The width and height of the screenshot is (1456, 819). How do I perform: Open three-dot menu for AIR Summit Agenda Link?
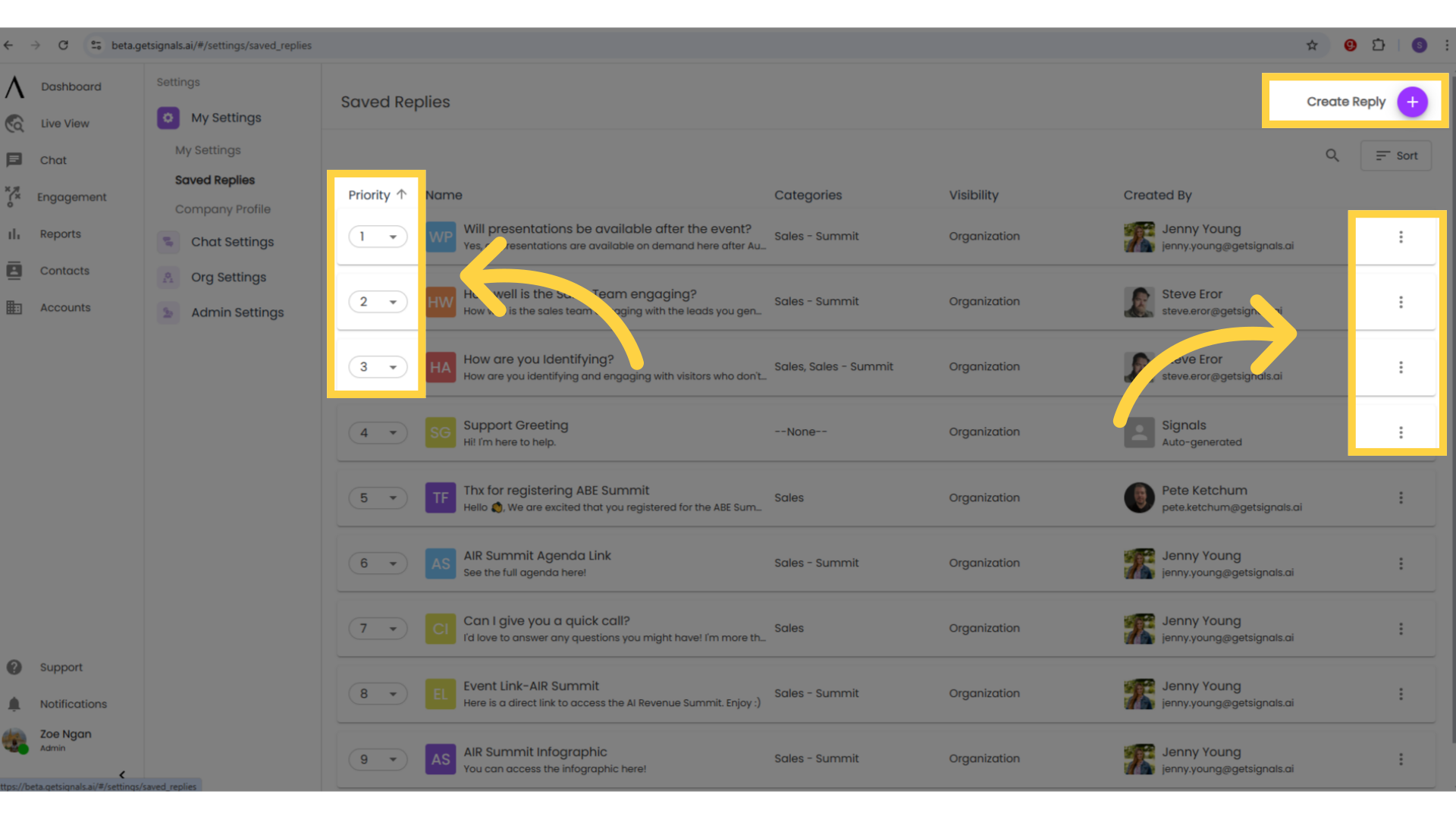tap(1401, 563)
